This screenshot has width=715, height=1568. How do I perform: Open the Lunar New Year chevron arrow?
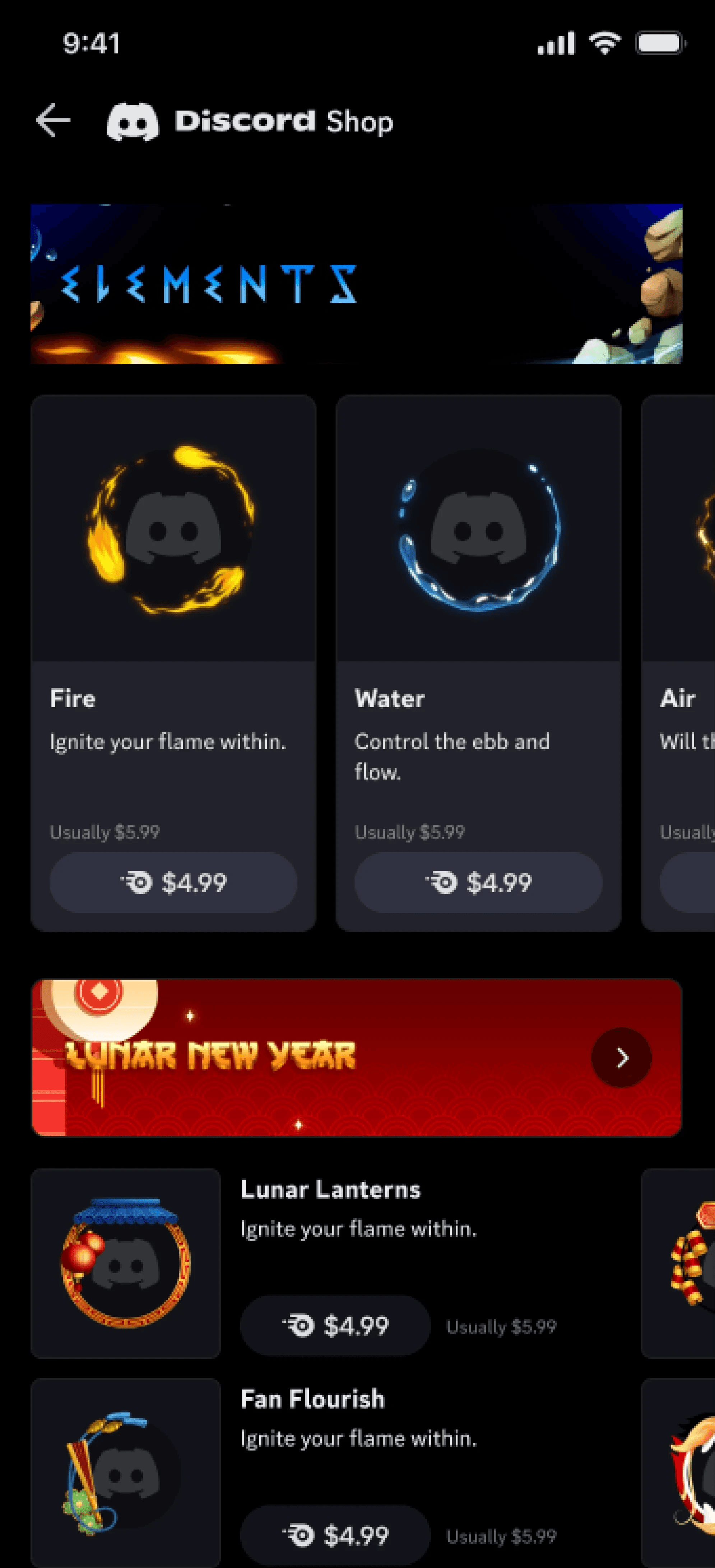click(x=621, y=1058)
